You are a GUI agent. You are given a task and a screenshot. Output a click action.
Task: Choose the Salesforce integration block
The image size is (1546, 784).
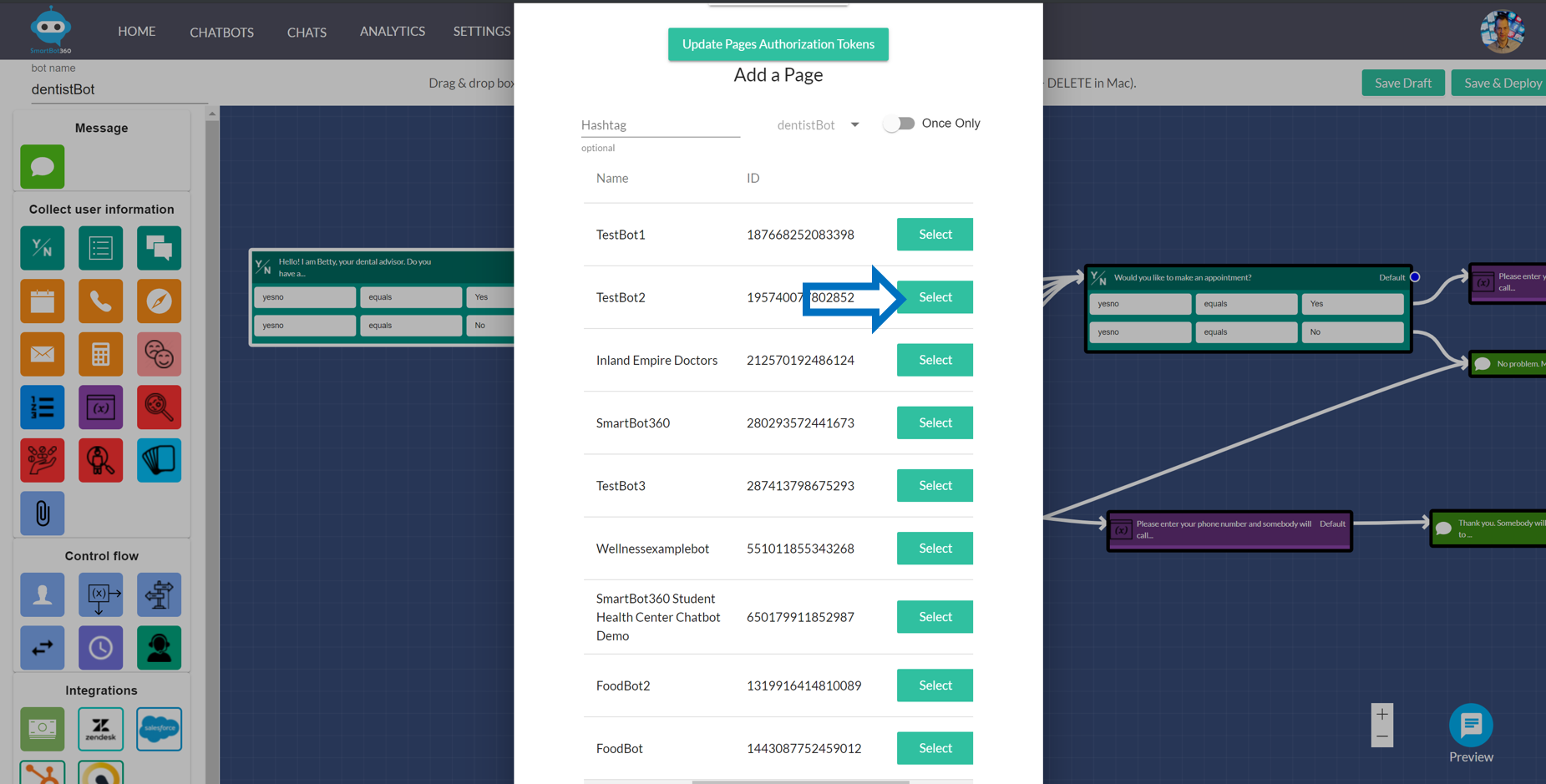coord(159,729)
